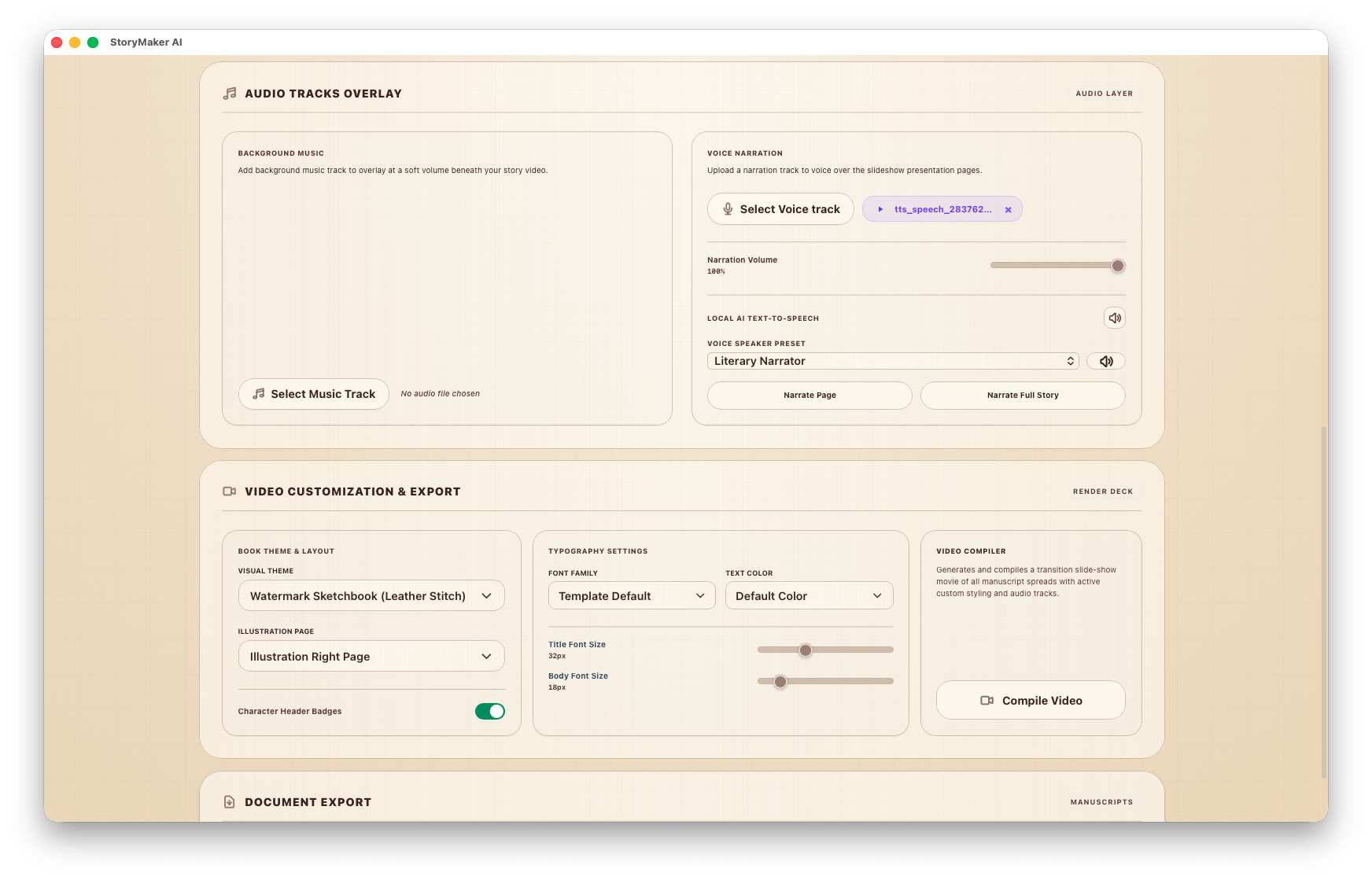Click the 'tts_speech_283762...' file name
Viewport: 1372px width, 880px height.
coord(942,210)
